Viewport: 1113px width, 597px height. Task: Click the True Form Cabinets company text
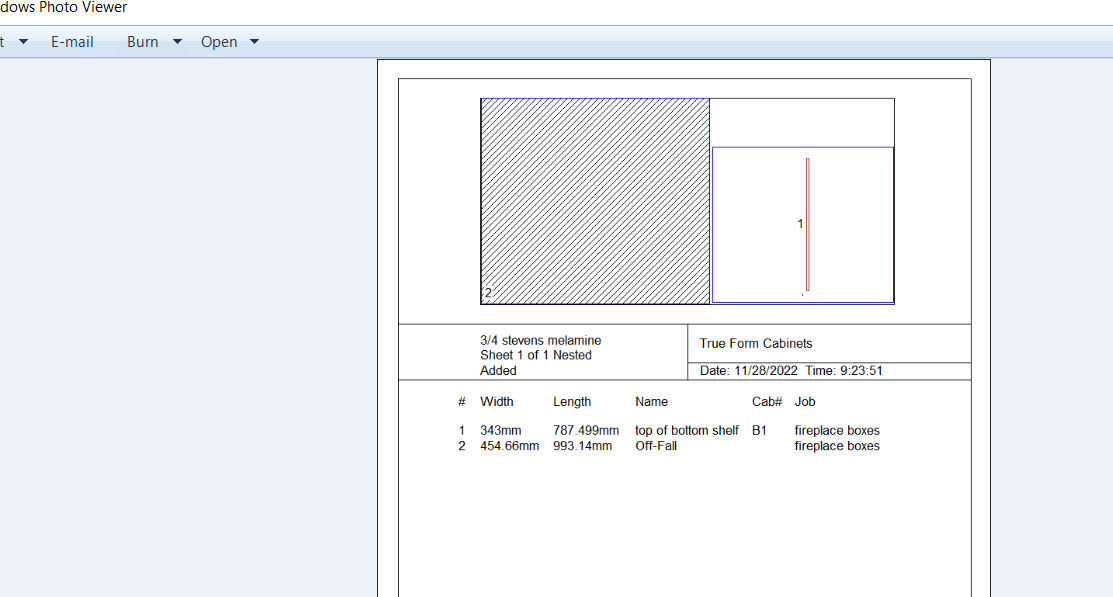pos(756,343)
